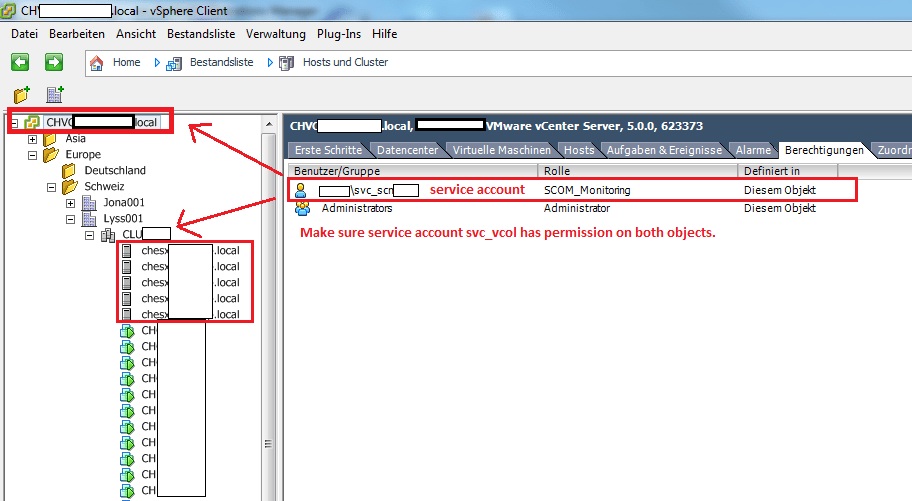Click the Home breadcrumb link
The height and width of the screenshot is (501, 912).
[126, 62]
